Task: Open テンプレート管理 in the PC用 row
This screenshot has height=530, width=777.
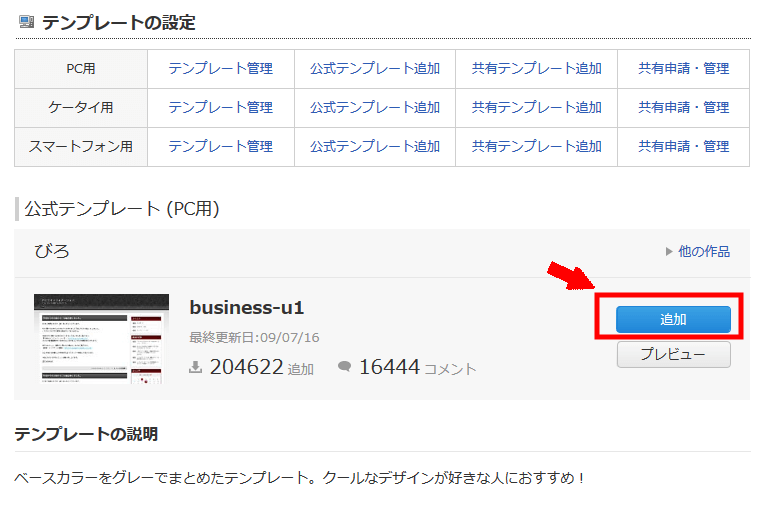Action: coord(221,68)
